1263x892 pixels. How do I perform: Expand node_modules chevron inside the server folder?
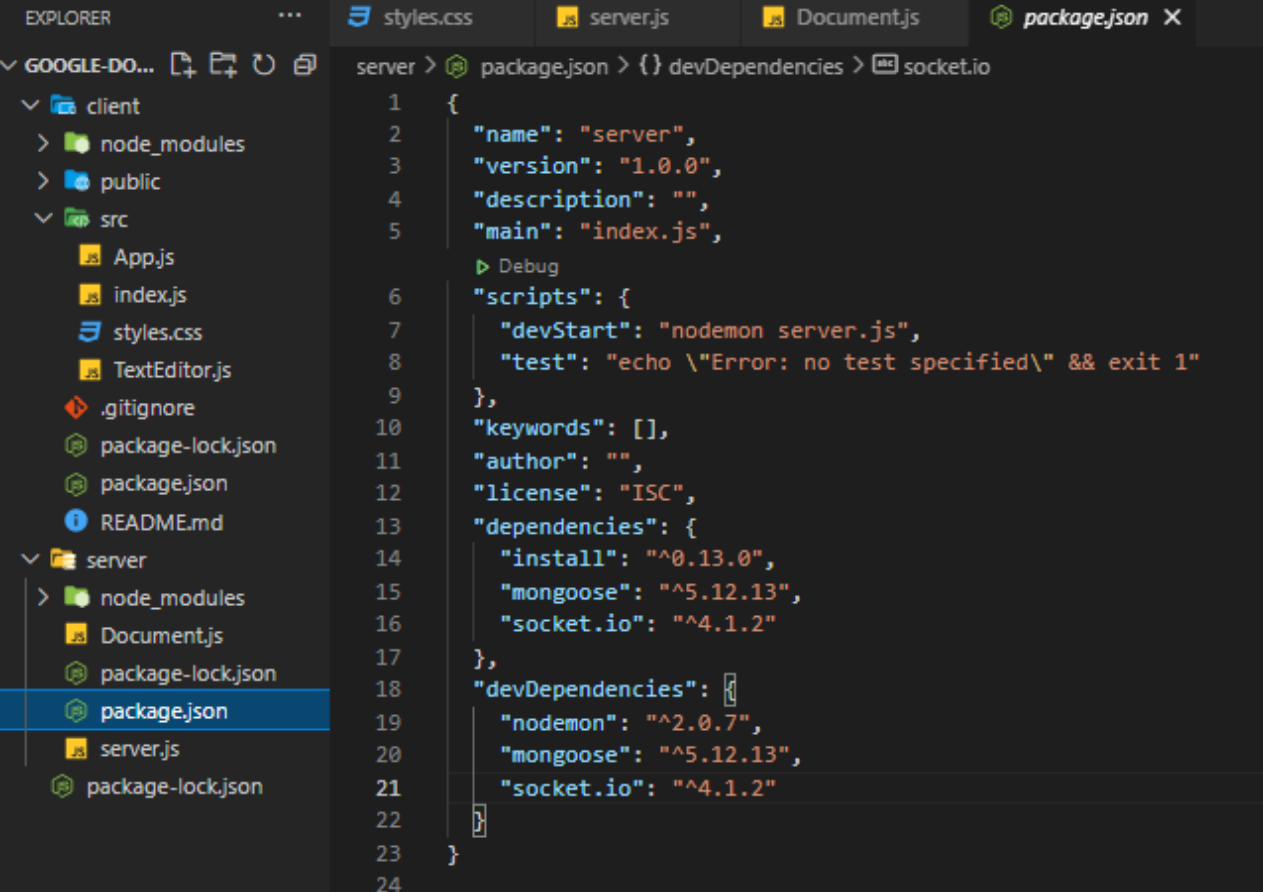[43, 598]
